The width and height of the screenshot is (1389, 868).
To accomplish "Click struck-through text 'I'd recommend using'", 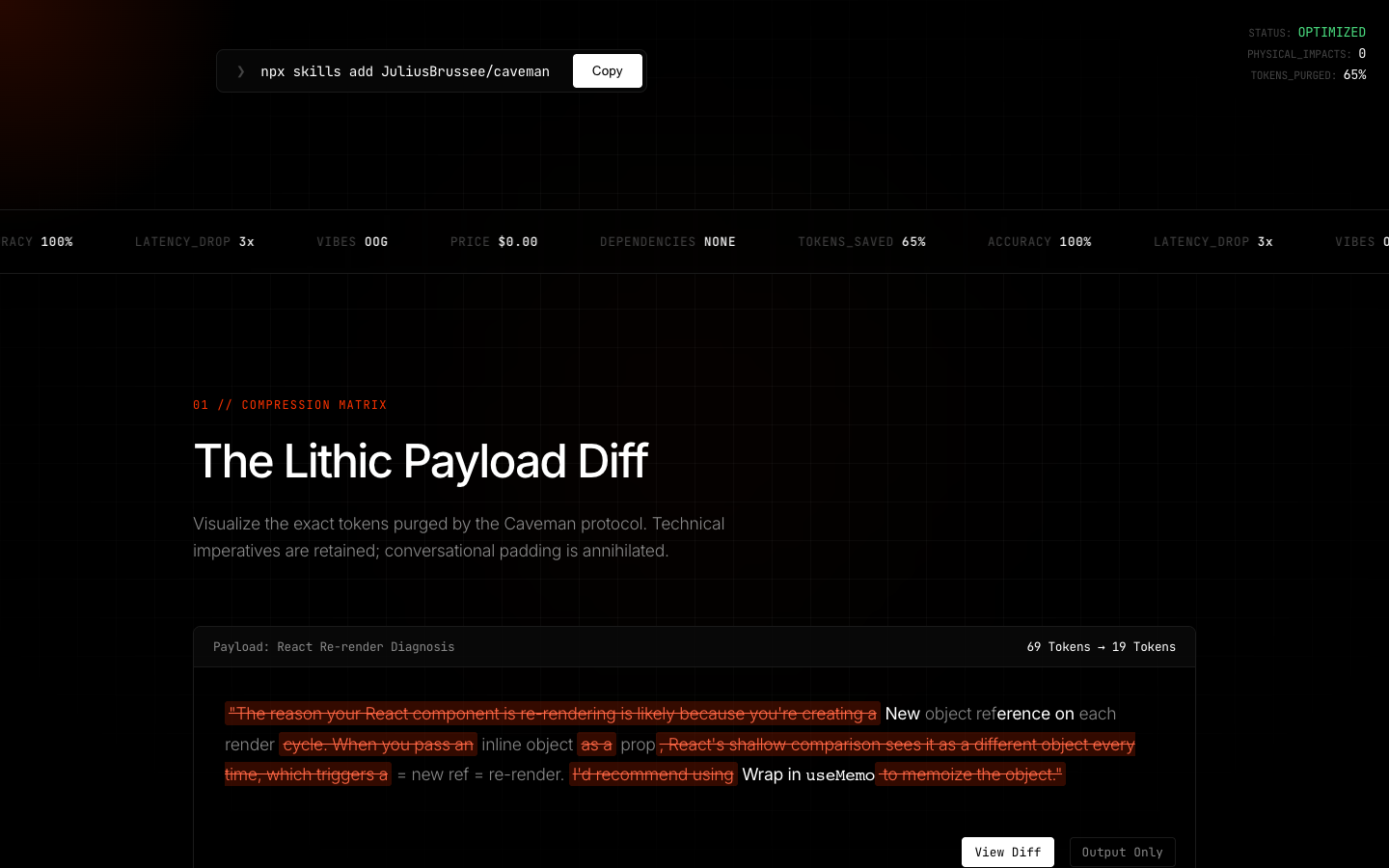I will coord(653,774).
